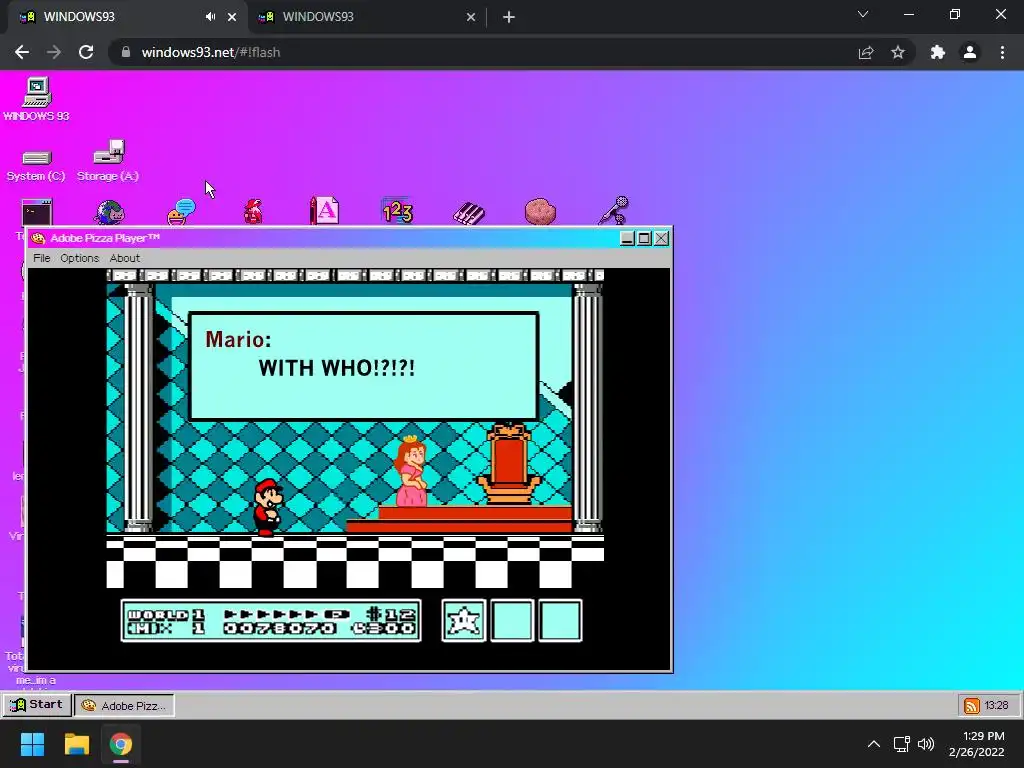Mute the first tab via speaker icon
Viewport: 1024px width, 768px height.
tap(210, 17)
